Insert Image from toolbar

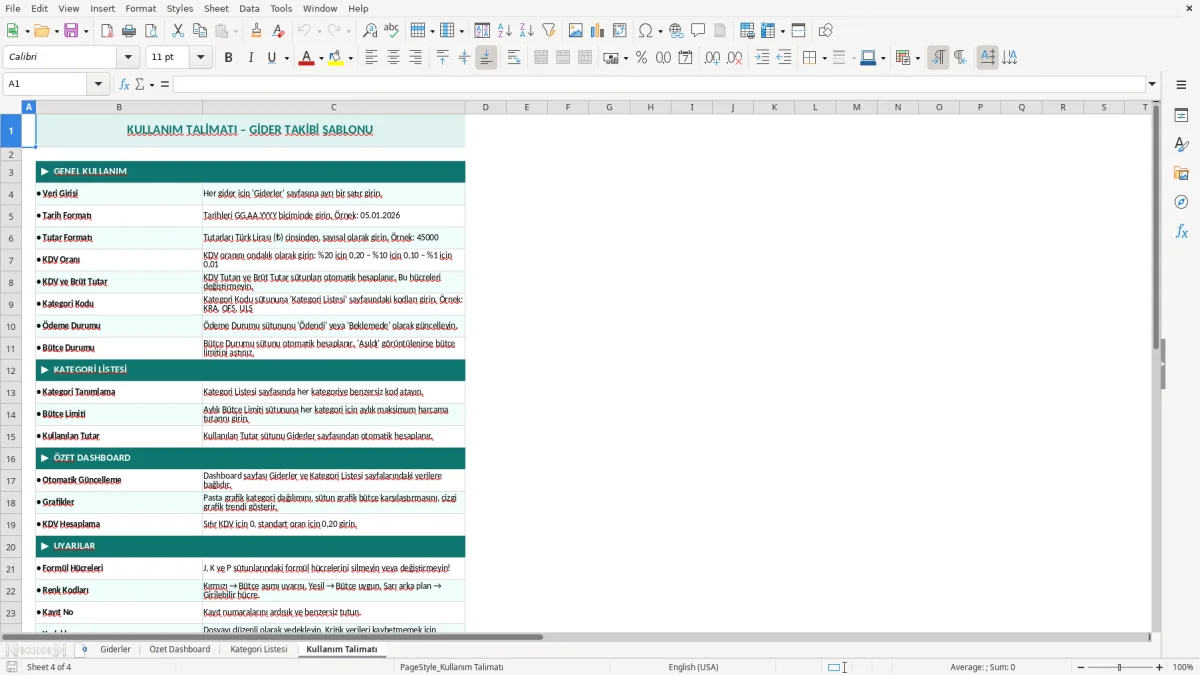576,31
